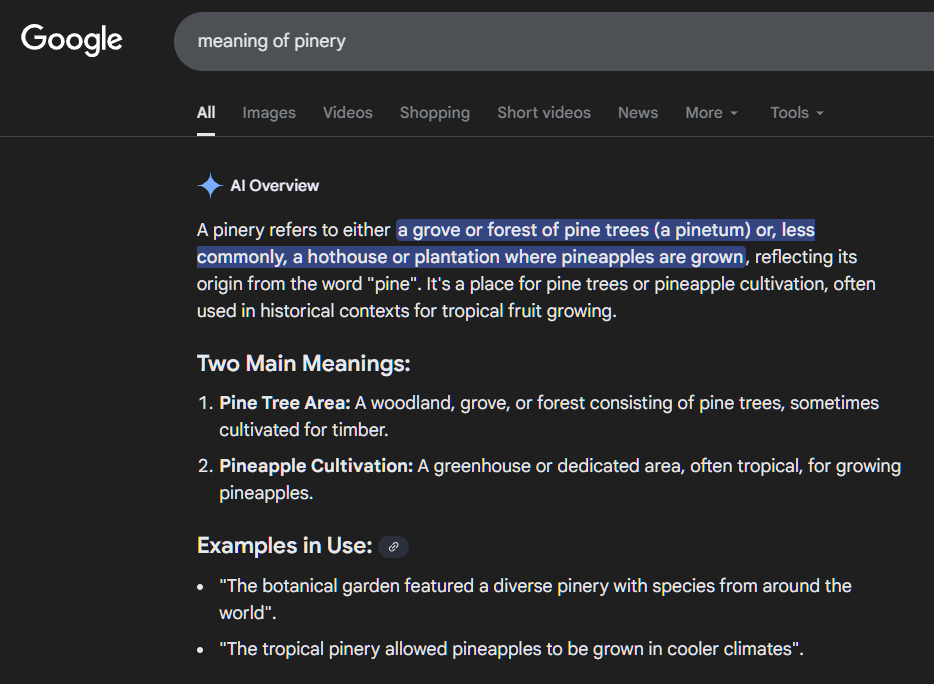934x684 pixels.
Task: Click the link icon beside Examples in Use
Action: point(394,547)
